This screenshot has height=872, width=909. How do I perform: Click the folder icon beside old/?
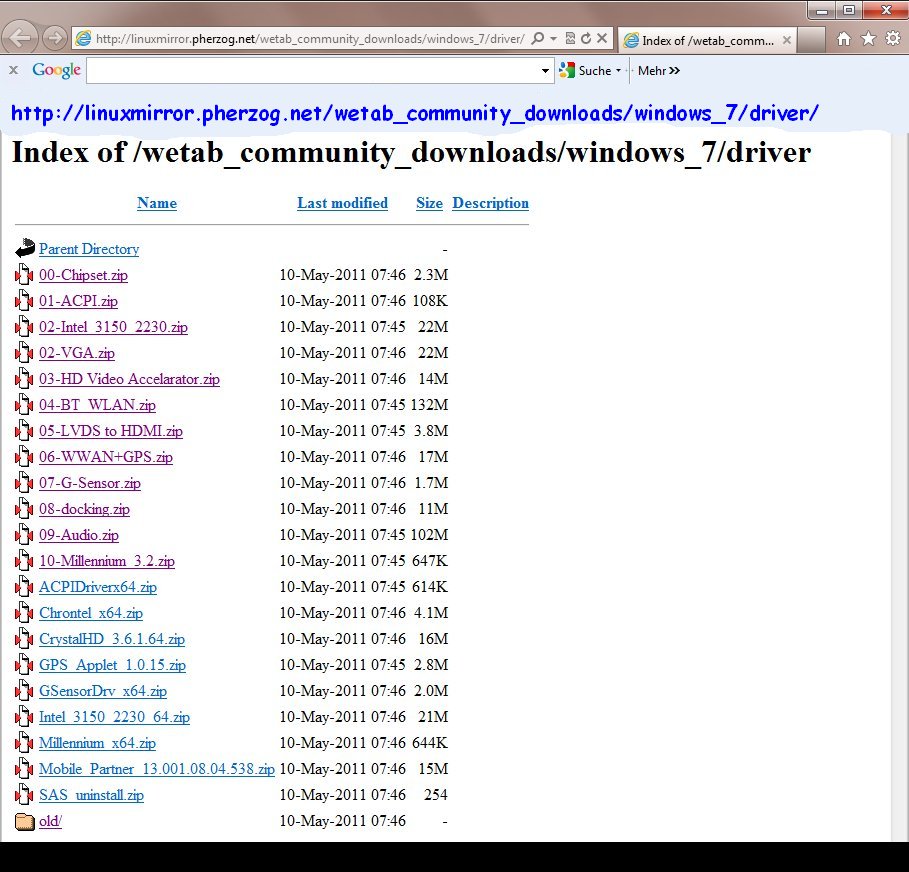pyautogui.click(x=25, y=822)
